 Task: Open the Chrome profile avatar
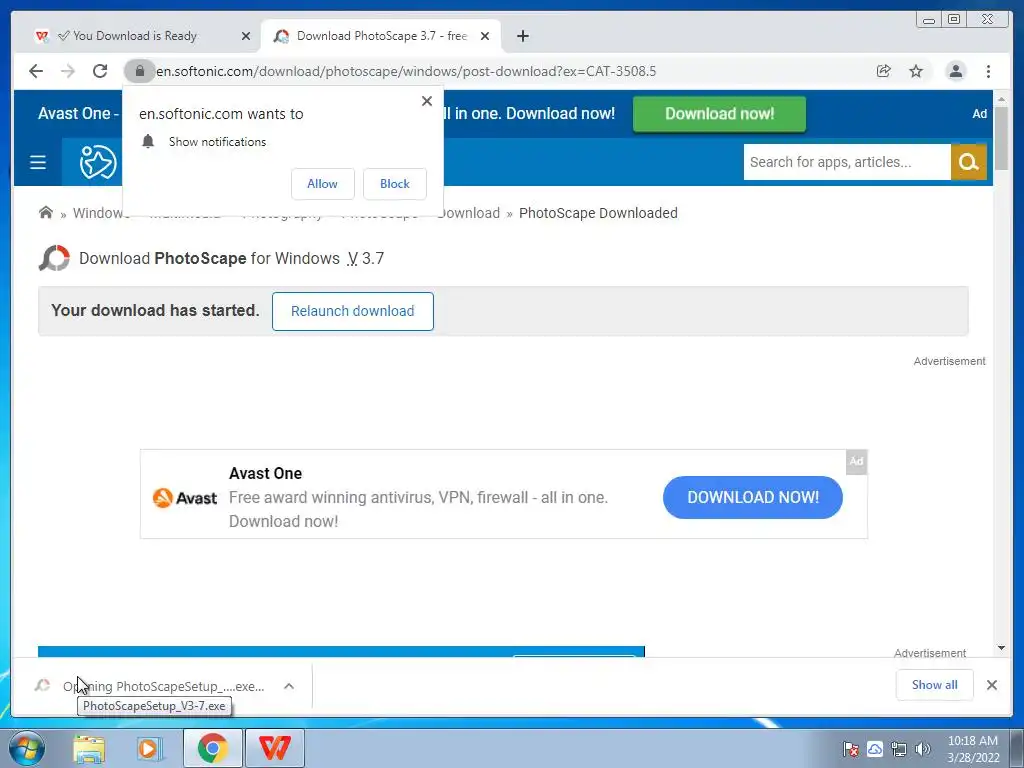[955, 71]
